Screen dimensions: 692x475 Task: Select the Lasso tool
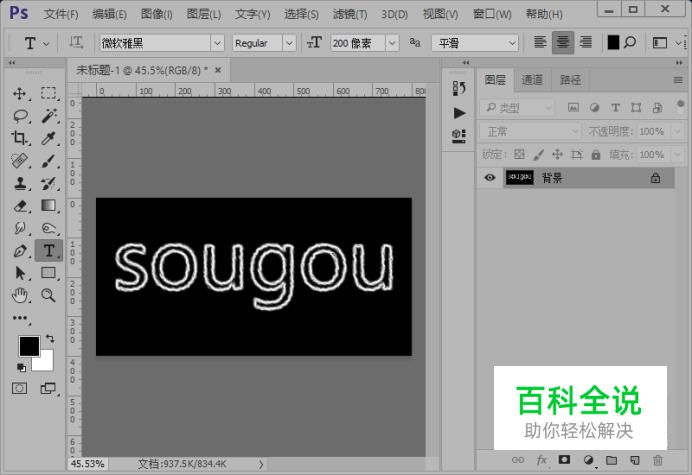pyautogui.click(x=20, y=116)
